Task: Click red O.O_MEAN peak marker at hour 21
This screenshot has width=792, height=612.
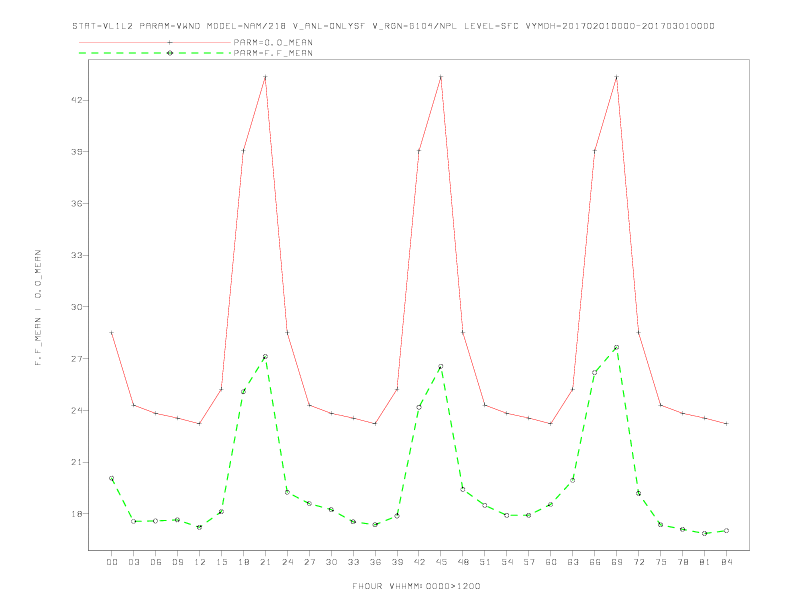Action: coord(265,77)
